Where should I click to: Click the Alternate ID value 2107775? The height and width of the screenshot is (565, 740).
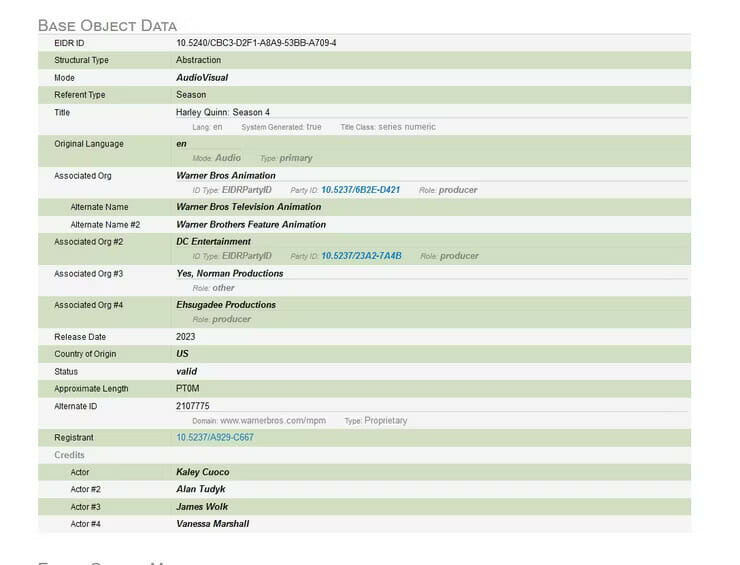point(193,407)
